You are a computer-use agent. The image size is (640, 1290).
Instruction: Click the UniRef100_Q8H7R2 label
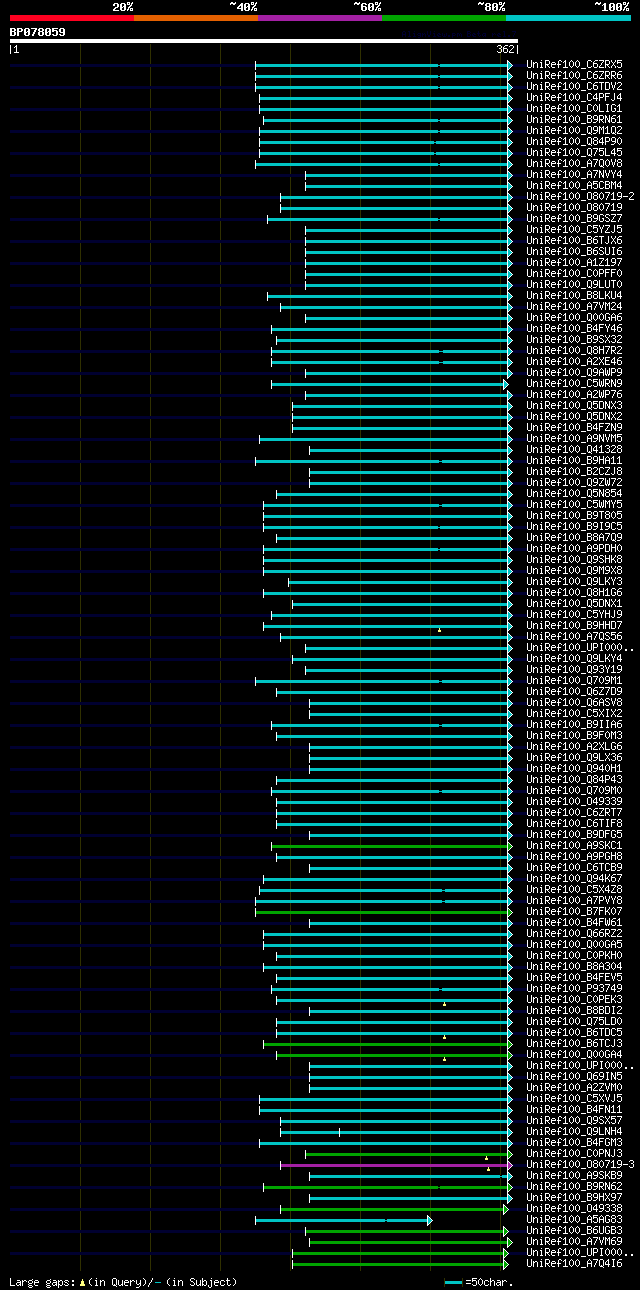point(574,350)
